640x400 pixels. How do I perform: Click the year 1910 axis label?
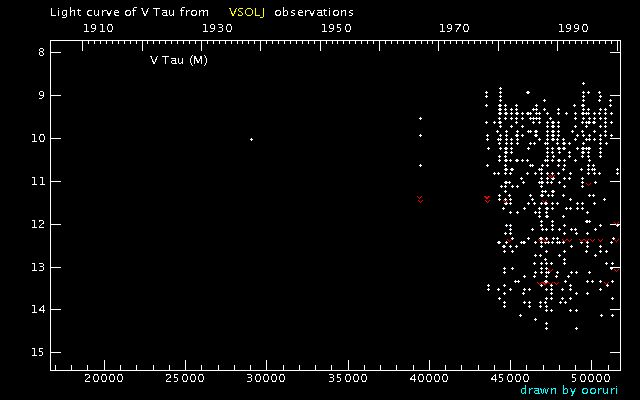click(x=98, y=28)
